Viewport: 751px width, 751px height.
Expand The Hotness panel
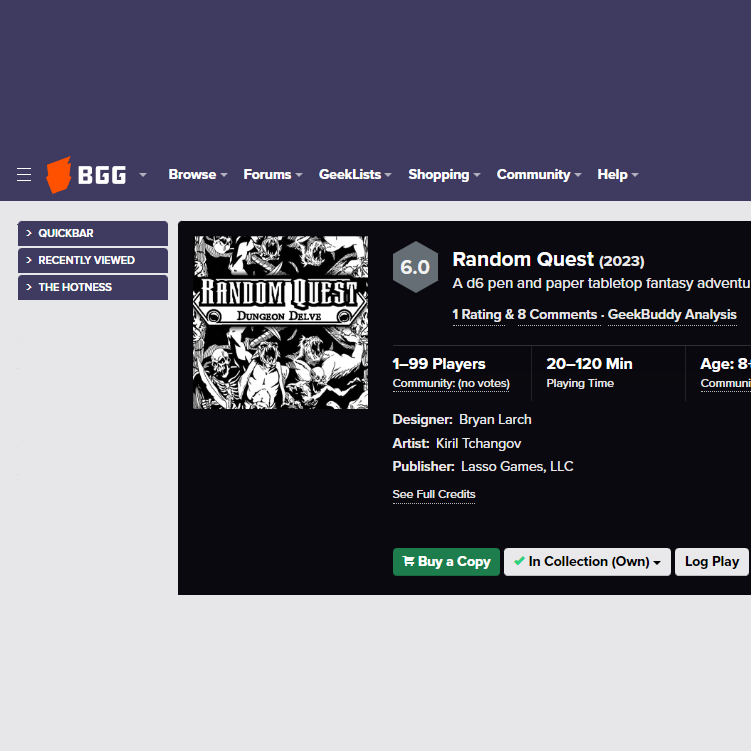[x=93, y=287]
